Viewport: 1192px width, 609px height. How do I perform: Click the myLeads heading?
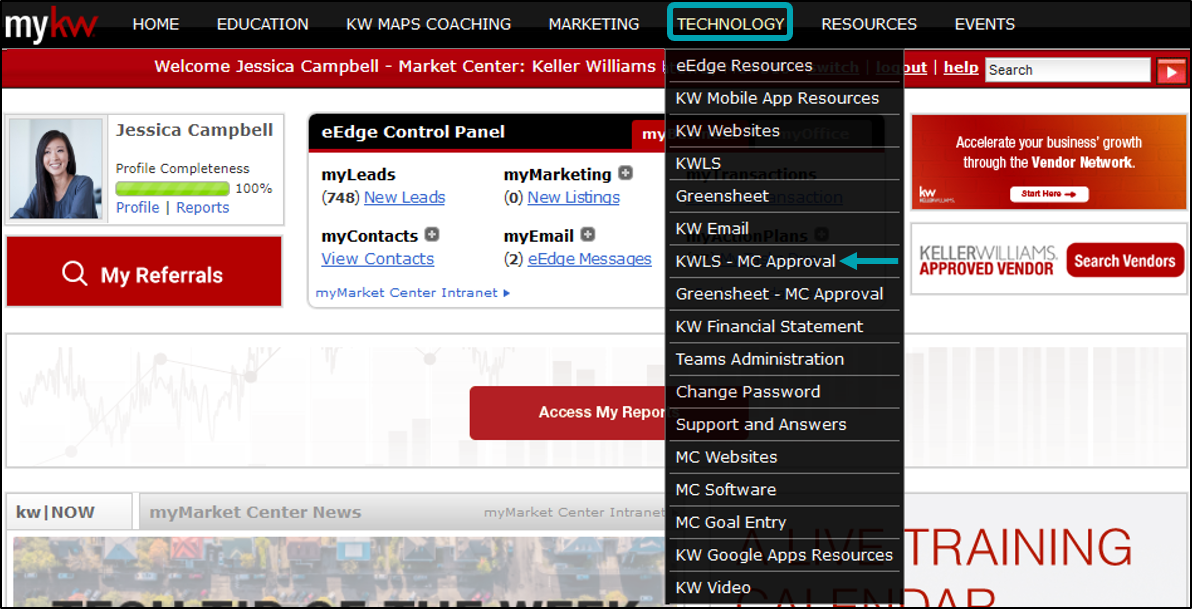[x=359, y=174]
